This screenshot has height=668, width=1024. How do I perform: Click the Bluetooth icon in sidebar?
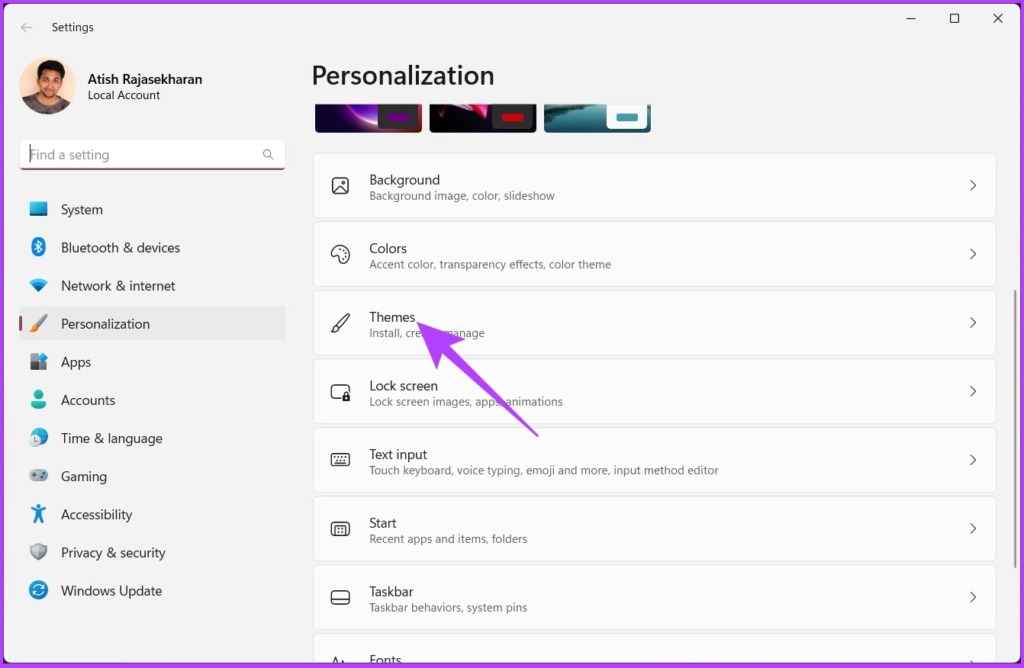point(39,247)
